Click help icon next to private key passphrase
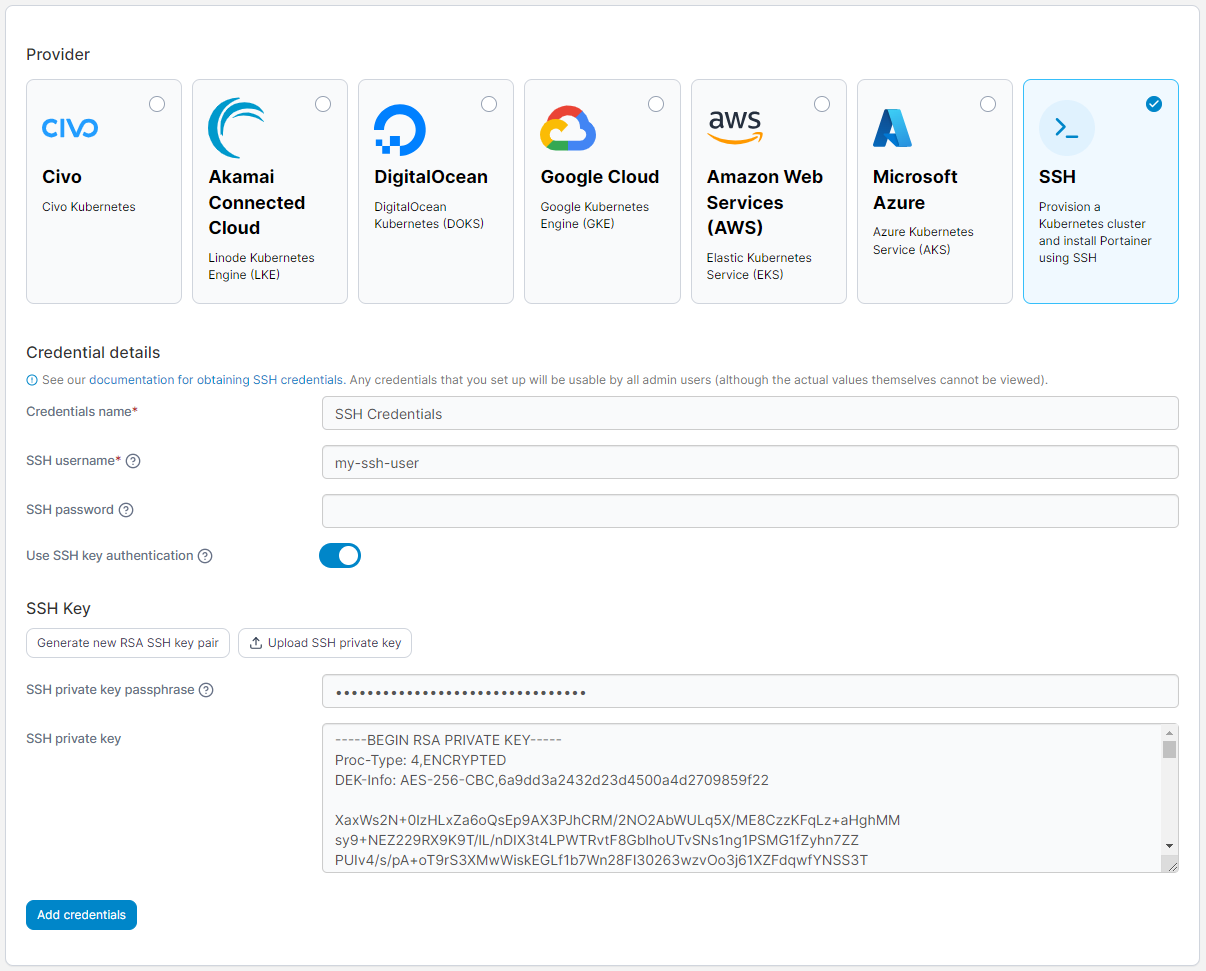 (206, 690)
